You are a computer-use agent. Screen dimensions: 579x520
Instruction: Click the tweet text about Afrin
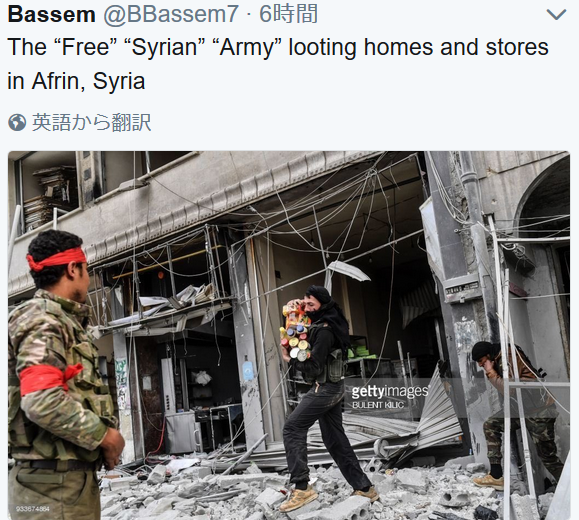coord(278,64)
